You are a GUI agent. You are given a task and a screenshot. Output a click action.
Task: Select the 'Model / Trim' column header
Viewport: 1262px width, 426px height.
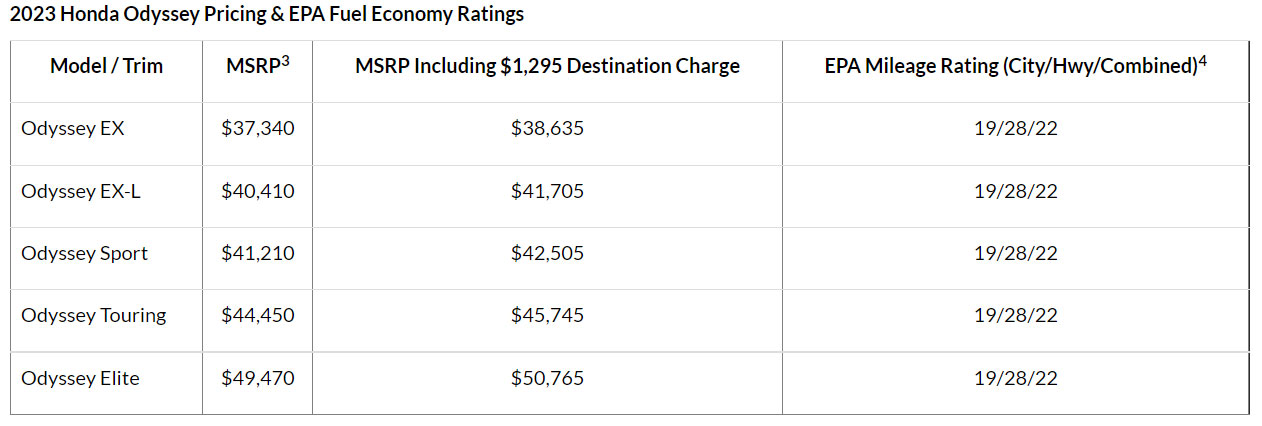pyautogui.click(x=106, y=66)
